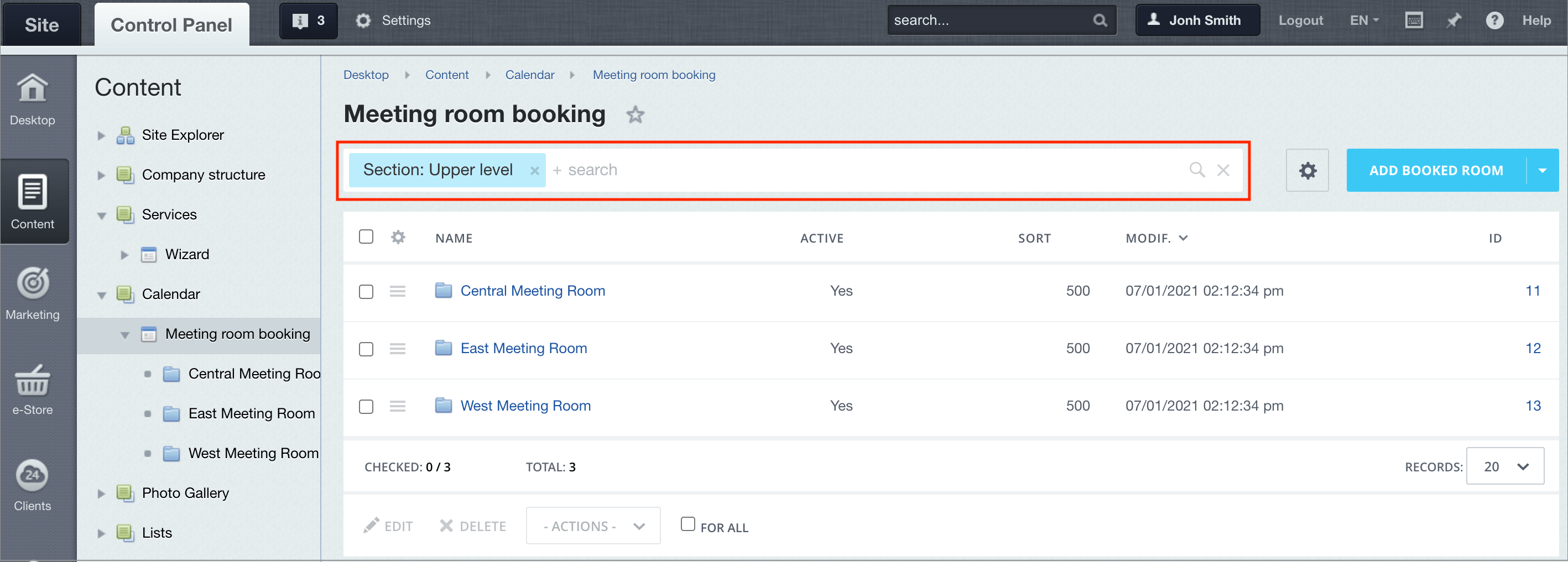Open the East Meeting Room link
The height and width of the screenshot is (562, 1568).
[523, 349]
